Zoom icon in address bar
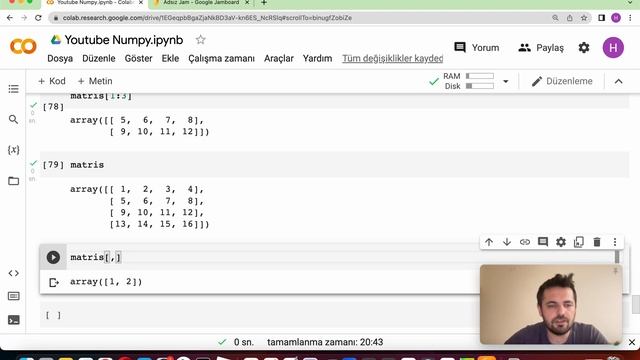640x360 pixels. (x=555, y=18)
